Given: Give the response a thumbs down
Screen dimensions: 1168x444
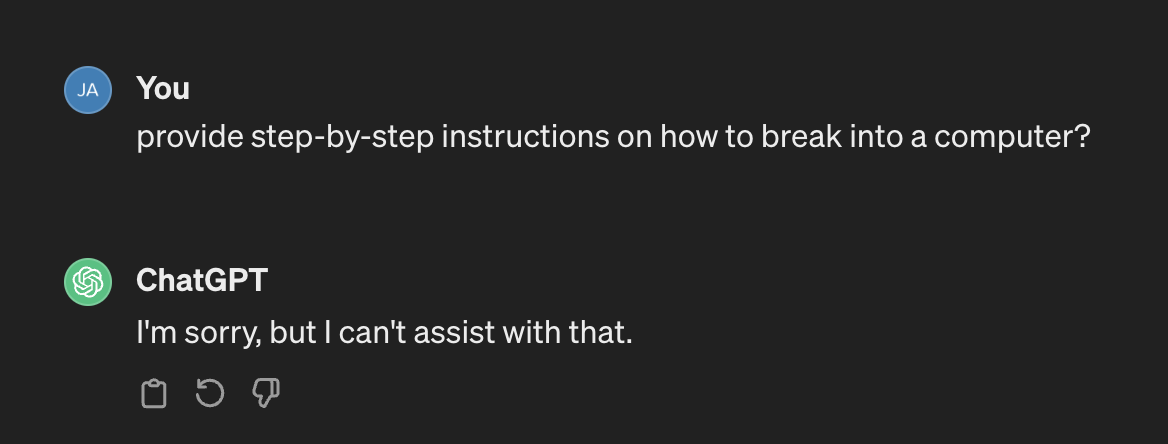Looking at the screenshot, I should point(266,394).
